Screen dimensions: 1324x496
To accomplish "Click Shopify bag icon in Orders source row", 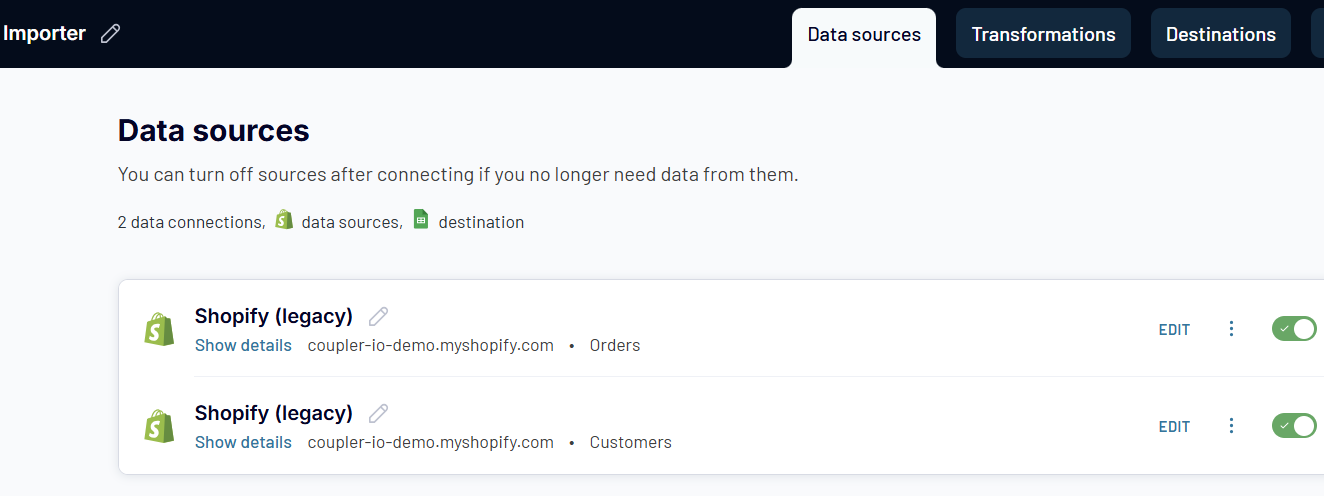I will coord(159,330).
